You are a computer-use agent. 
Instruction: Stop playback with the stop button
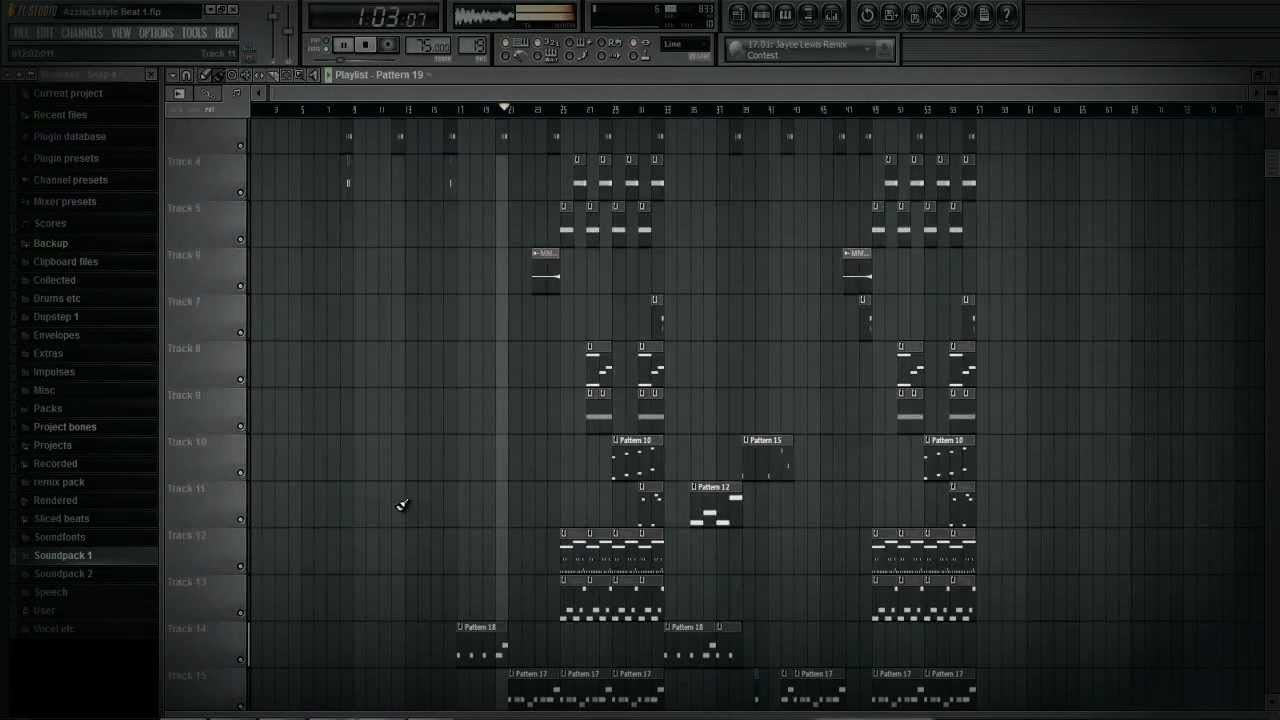(365, 45)
